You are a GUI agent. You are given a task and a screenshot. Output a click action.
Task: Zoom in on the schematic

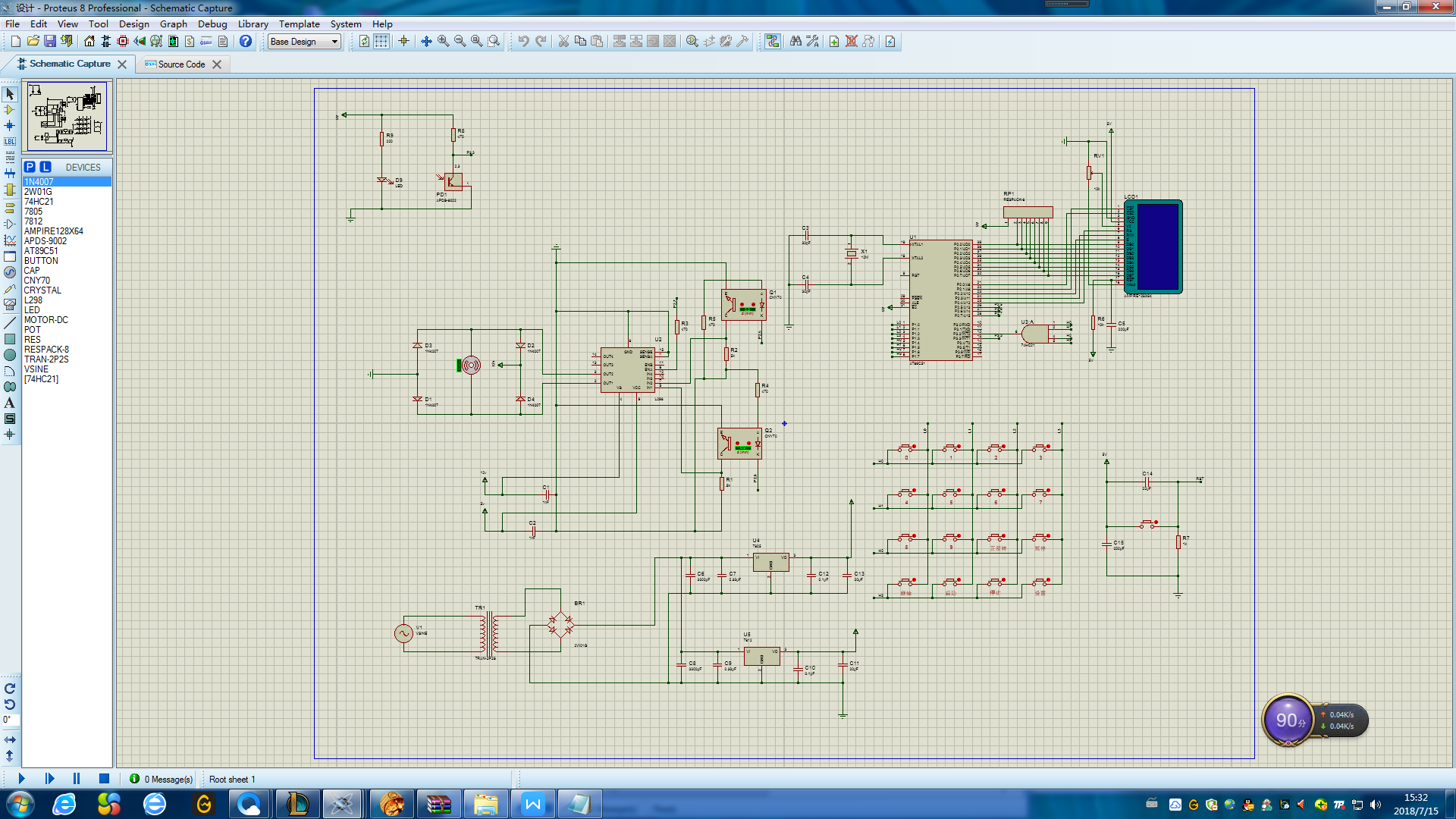point(443,42)
